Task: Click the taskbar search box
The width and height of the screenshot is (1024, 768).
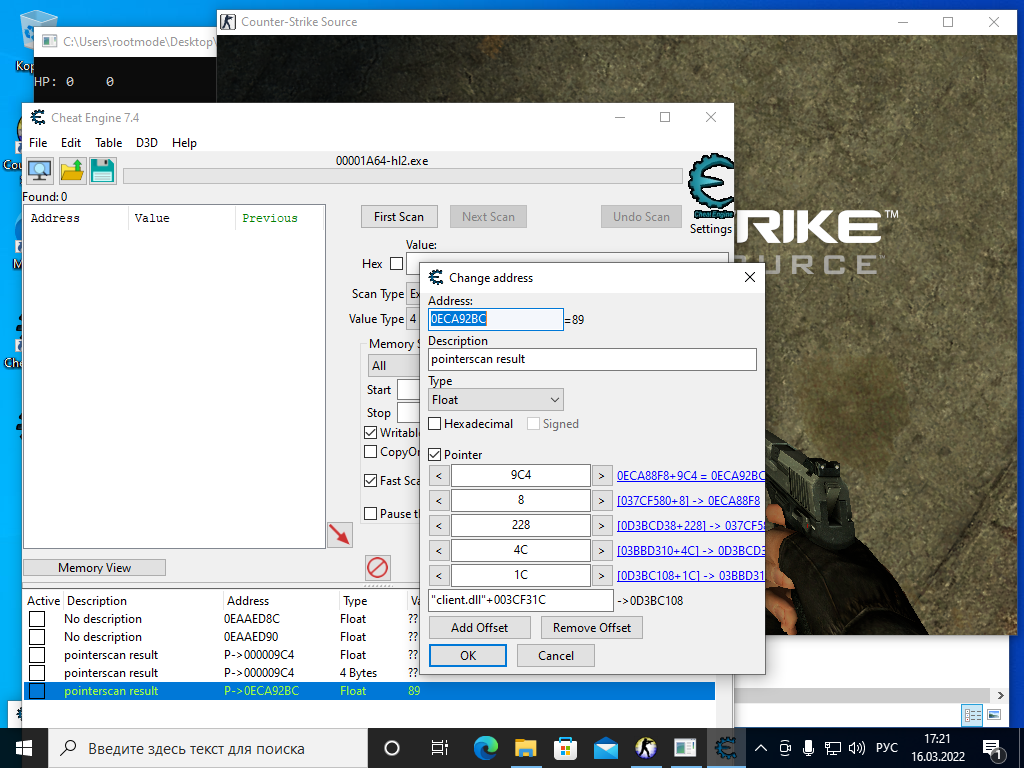Action: [x=209, y=748]
